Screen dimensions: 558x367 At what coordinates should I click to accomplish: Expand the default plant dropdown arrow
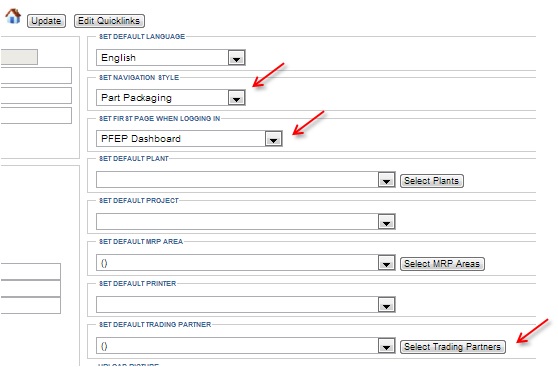tap(386, 180)
